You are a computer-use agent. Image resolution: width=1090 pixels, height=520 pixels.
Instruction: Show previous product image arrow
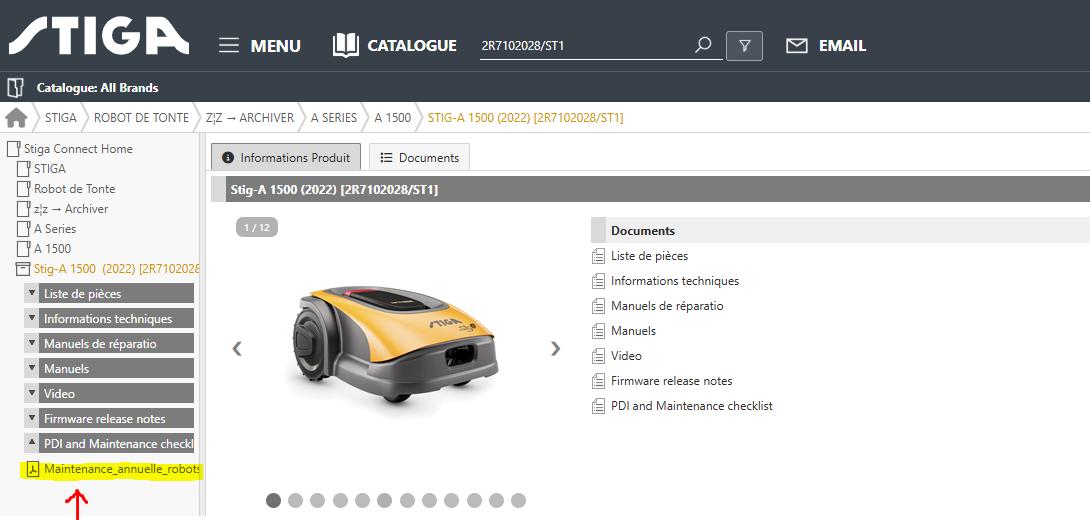click(237, 348)
